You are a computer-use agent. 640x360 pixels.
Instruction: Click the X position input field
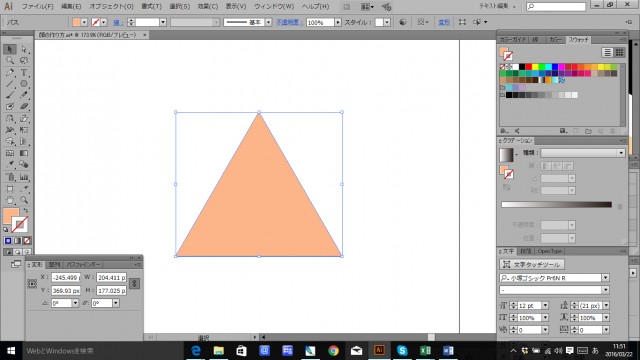coord(66,278)
